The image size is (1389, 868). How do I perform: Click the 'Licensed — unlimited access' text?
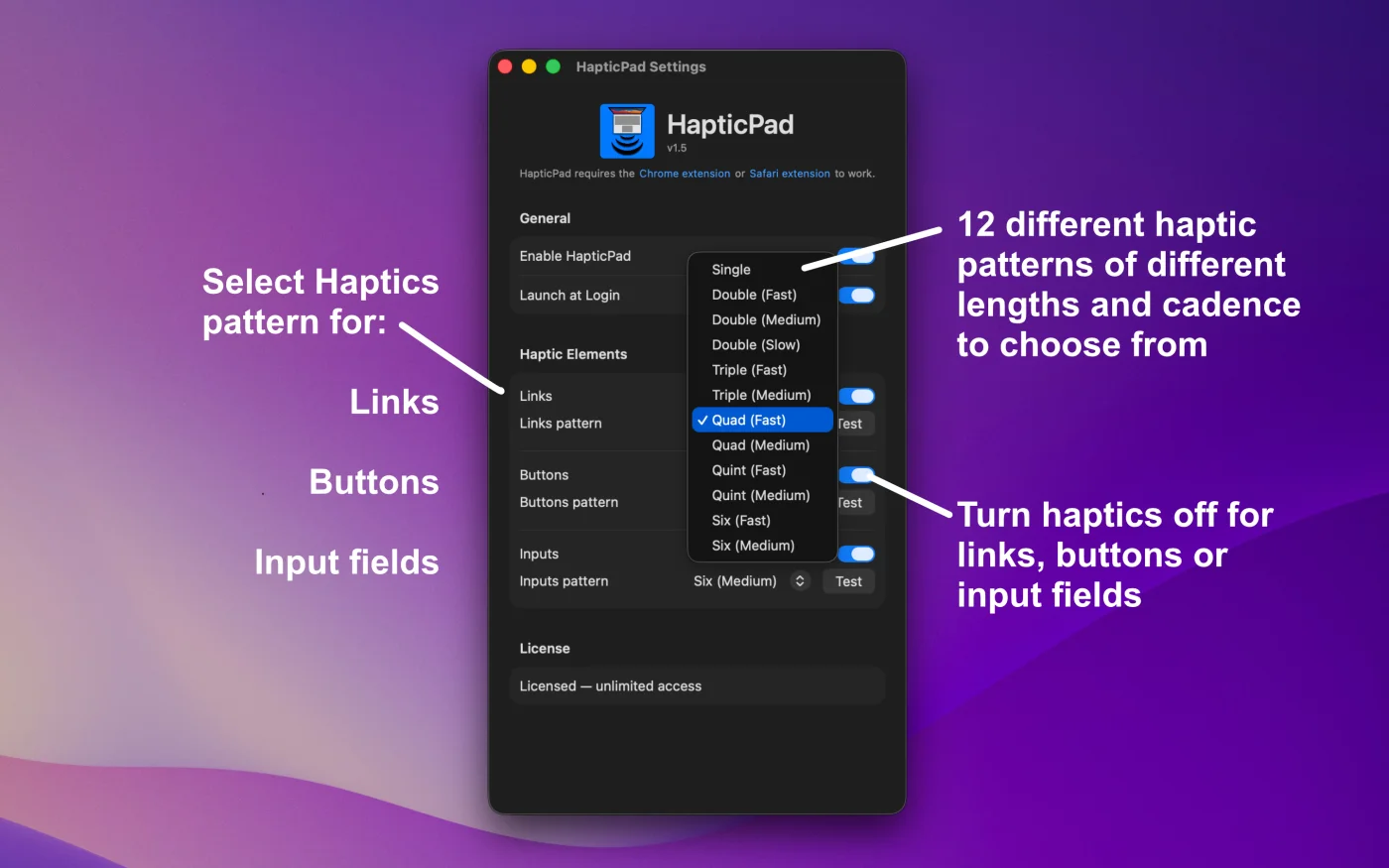(x=610, y=686)
